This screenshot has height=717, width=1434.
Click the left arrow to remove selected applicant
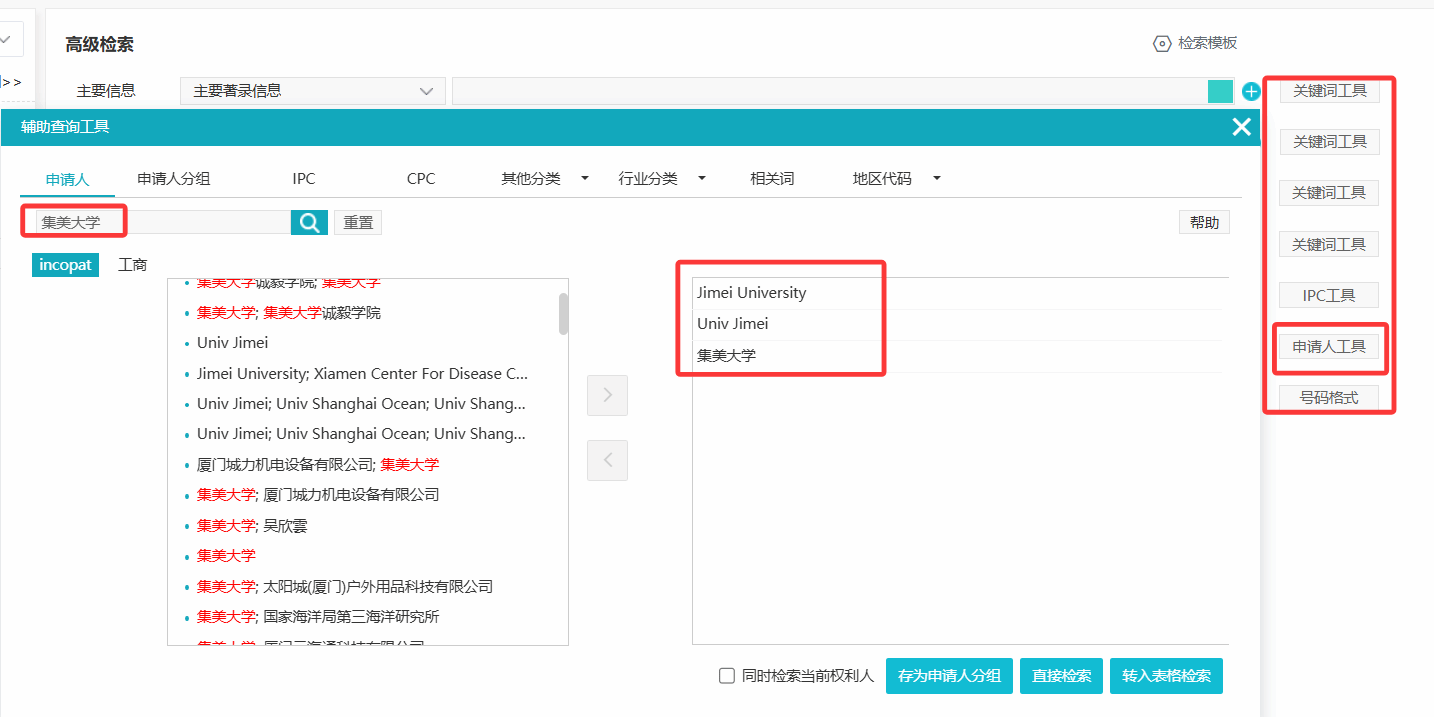point(607,460)
